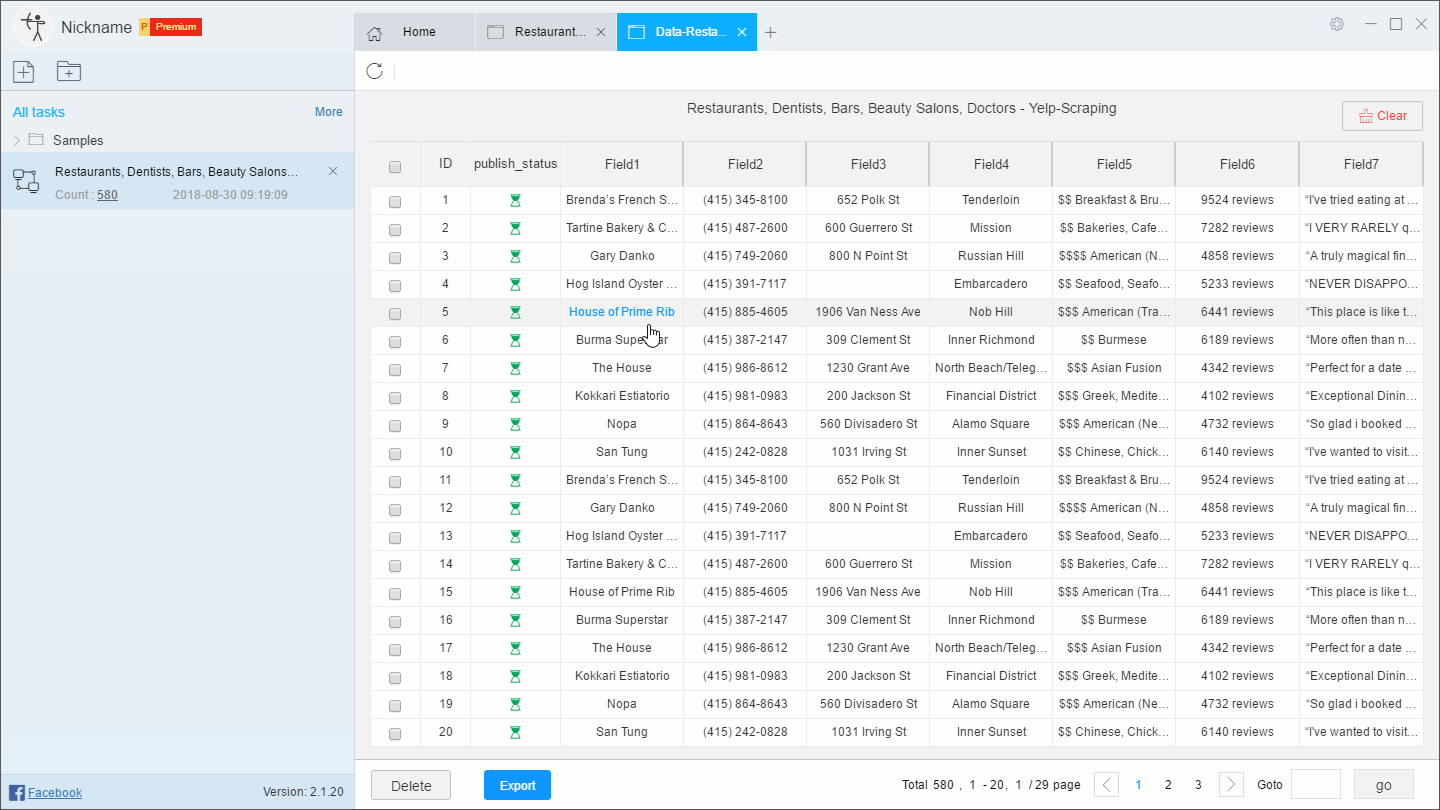Click the underlined 580 count link

point(108,194)
